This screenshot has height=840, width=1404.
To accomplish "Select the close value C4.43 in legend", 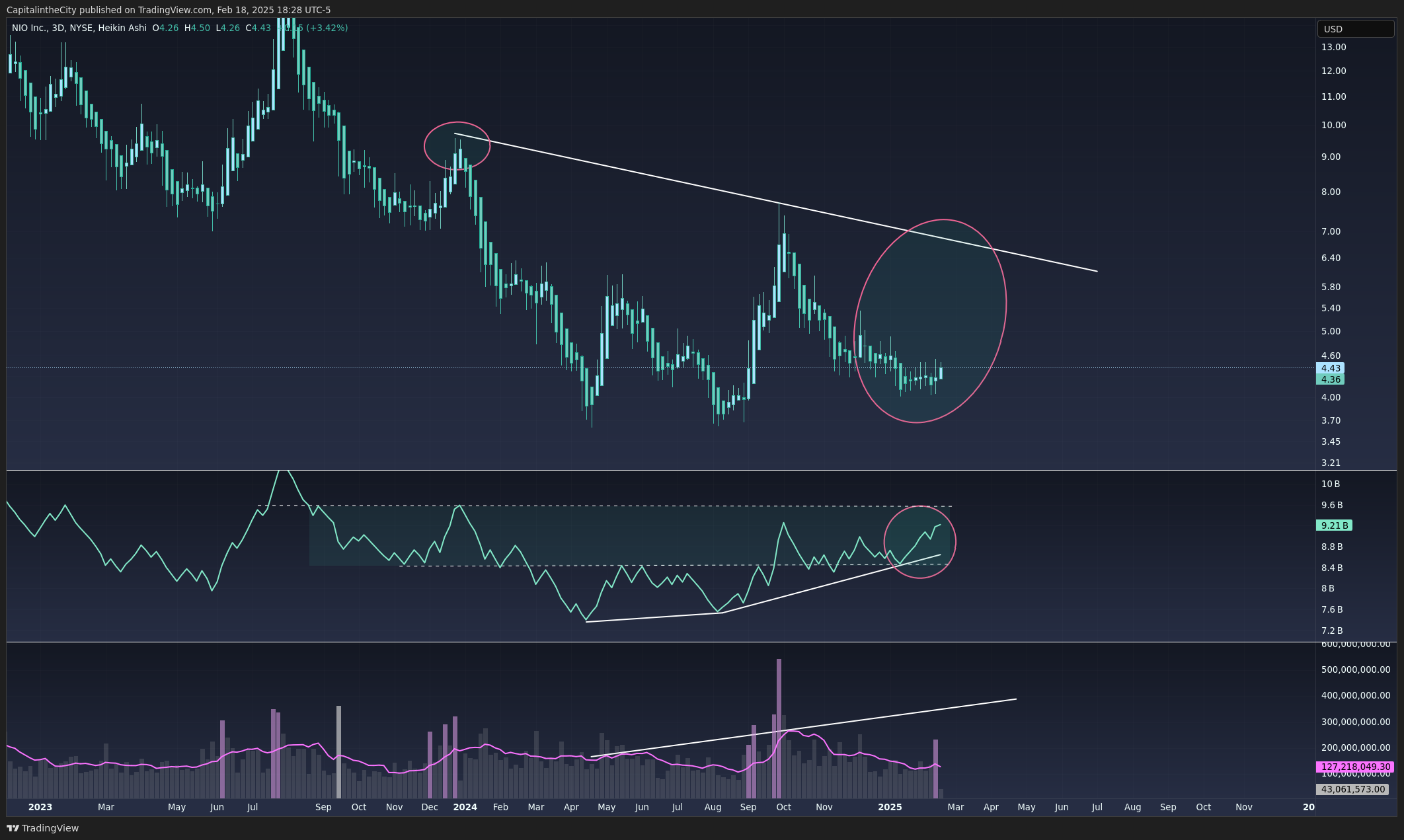I will coord(258,28).
